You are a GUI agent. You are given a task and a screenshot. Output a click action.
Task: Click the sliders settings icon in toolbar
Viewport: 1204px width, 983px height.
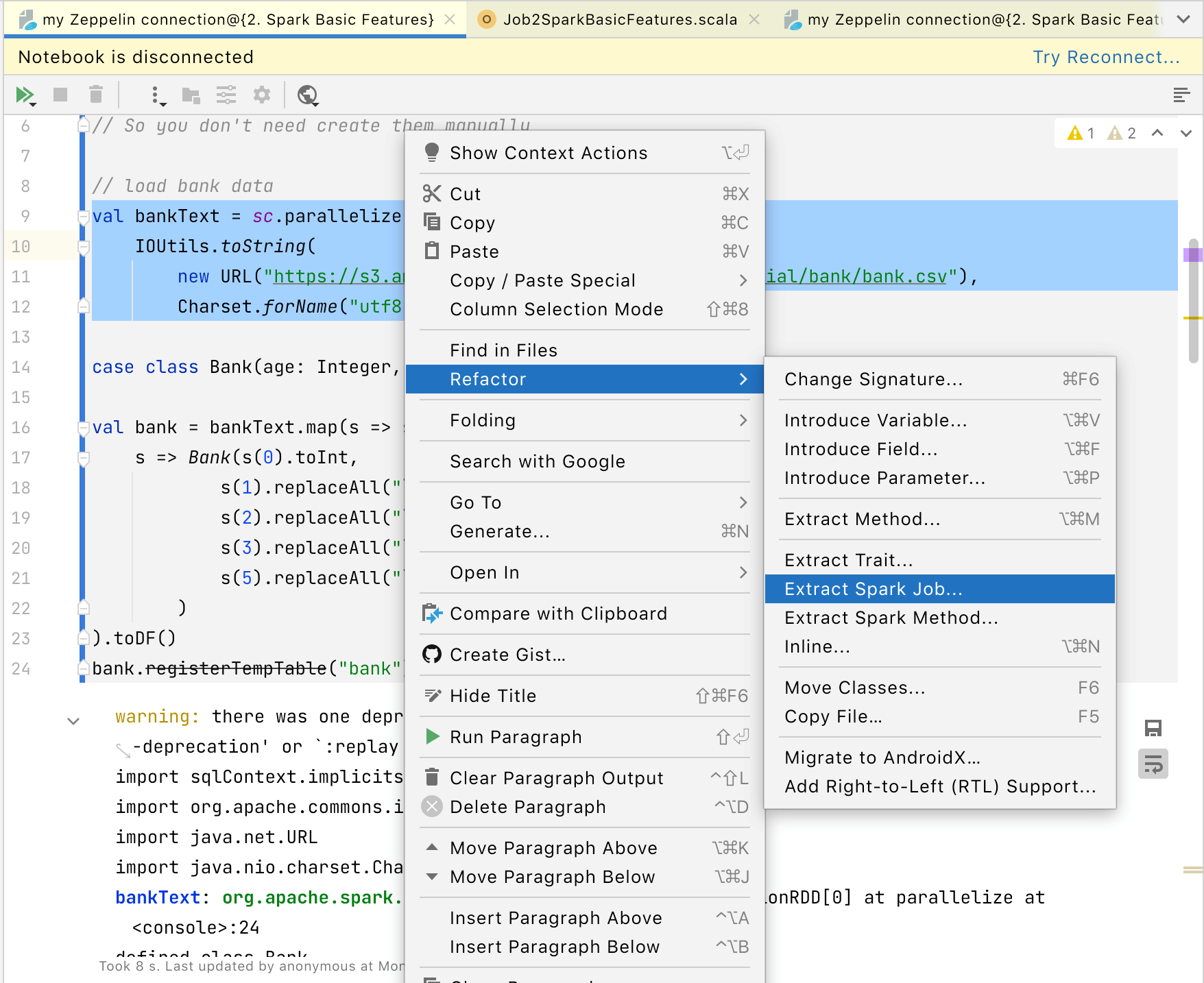pyautogui.click(x=226, y=95)
